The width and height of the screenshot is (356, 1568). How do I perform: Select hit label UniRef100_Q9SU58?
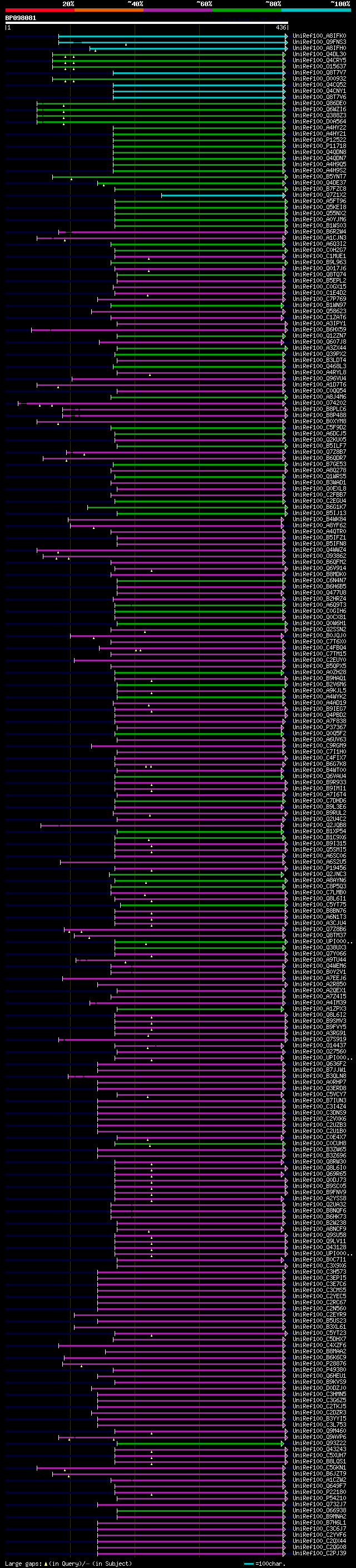tap(319, 1235)
